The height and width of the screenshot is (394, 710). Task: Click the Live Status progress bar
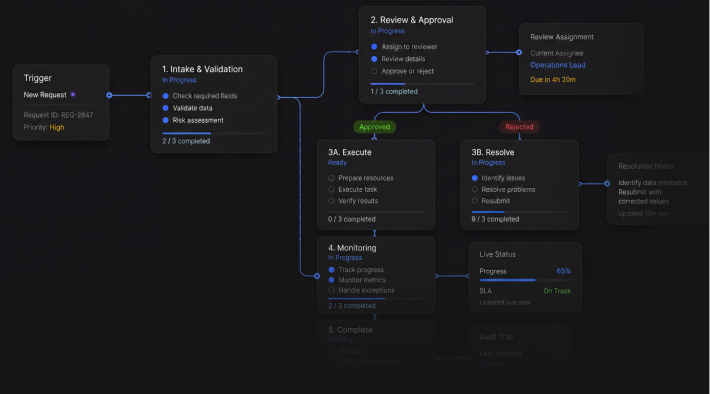525,280
